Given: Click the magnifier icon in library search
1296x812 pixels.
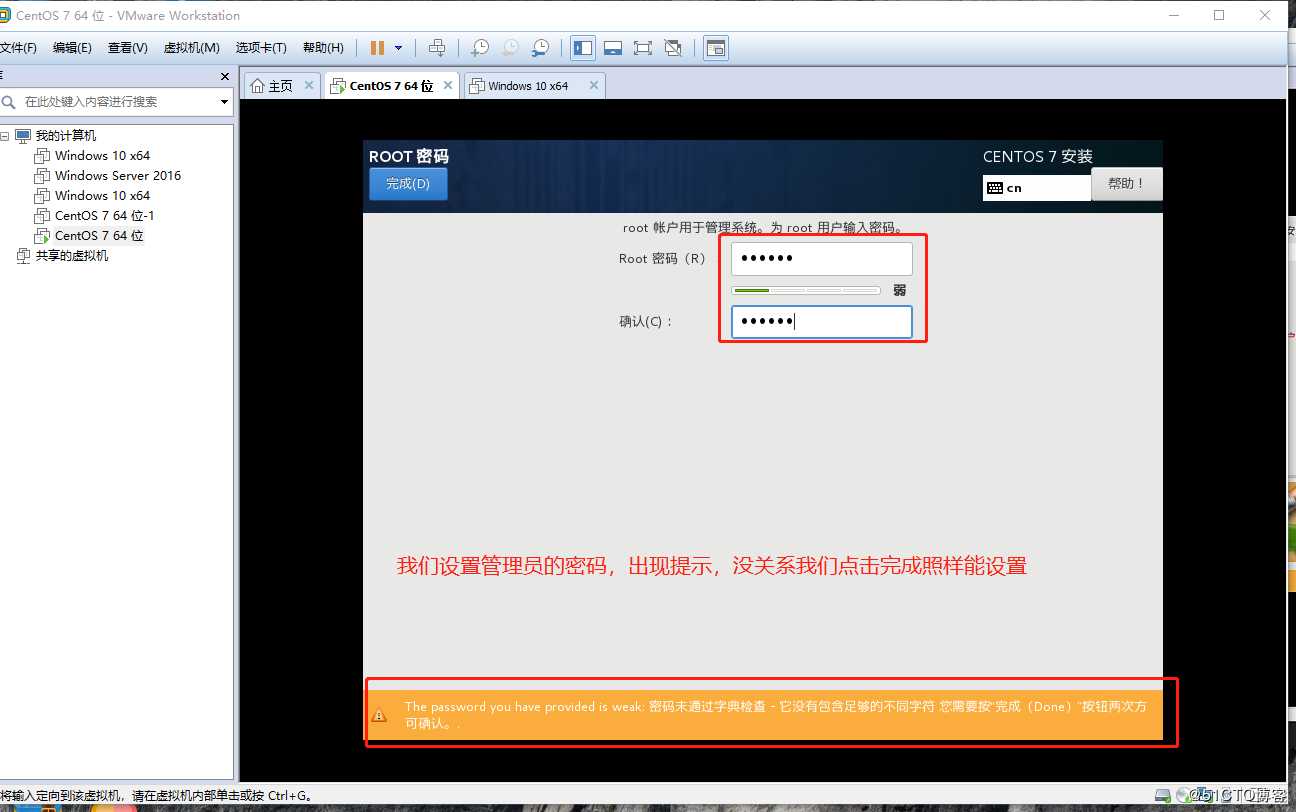Looking at the screenshot, I should tap(9, 102).
